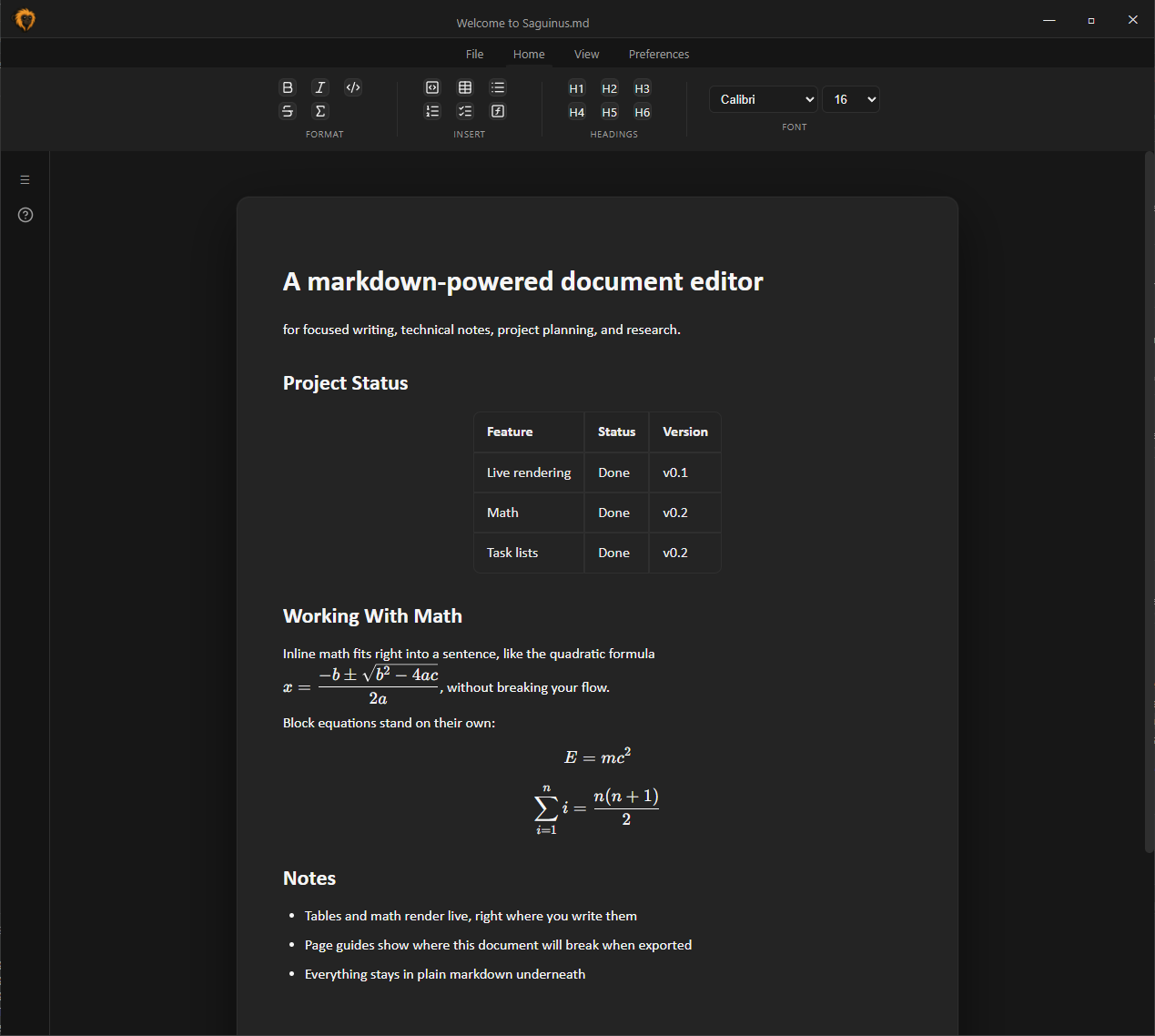The width and height of the screenshot is (1155, 1036).
Task: Click the 'for focused writing' subtitle paragraph
Action: (x=481, y=330)
